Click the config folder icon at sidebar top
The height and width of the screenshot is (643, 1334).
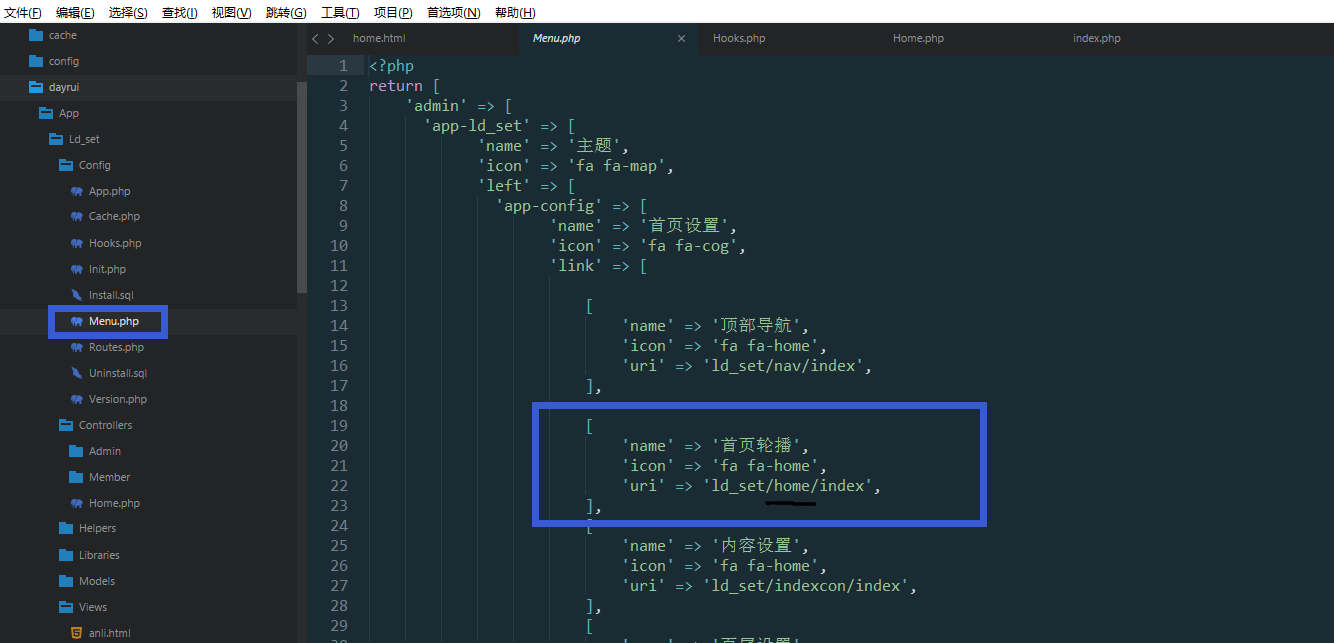36,61
